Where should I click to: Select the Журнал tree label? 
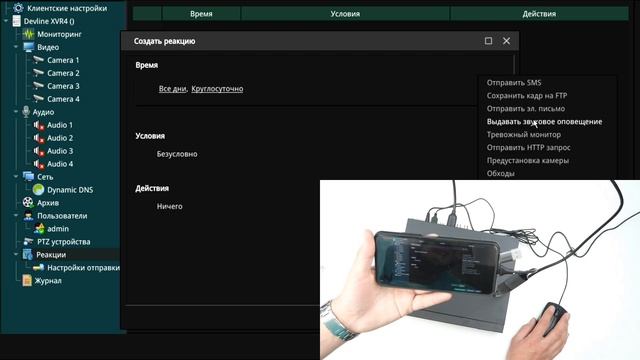[x=48, y=280]
